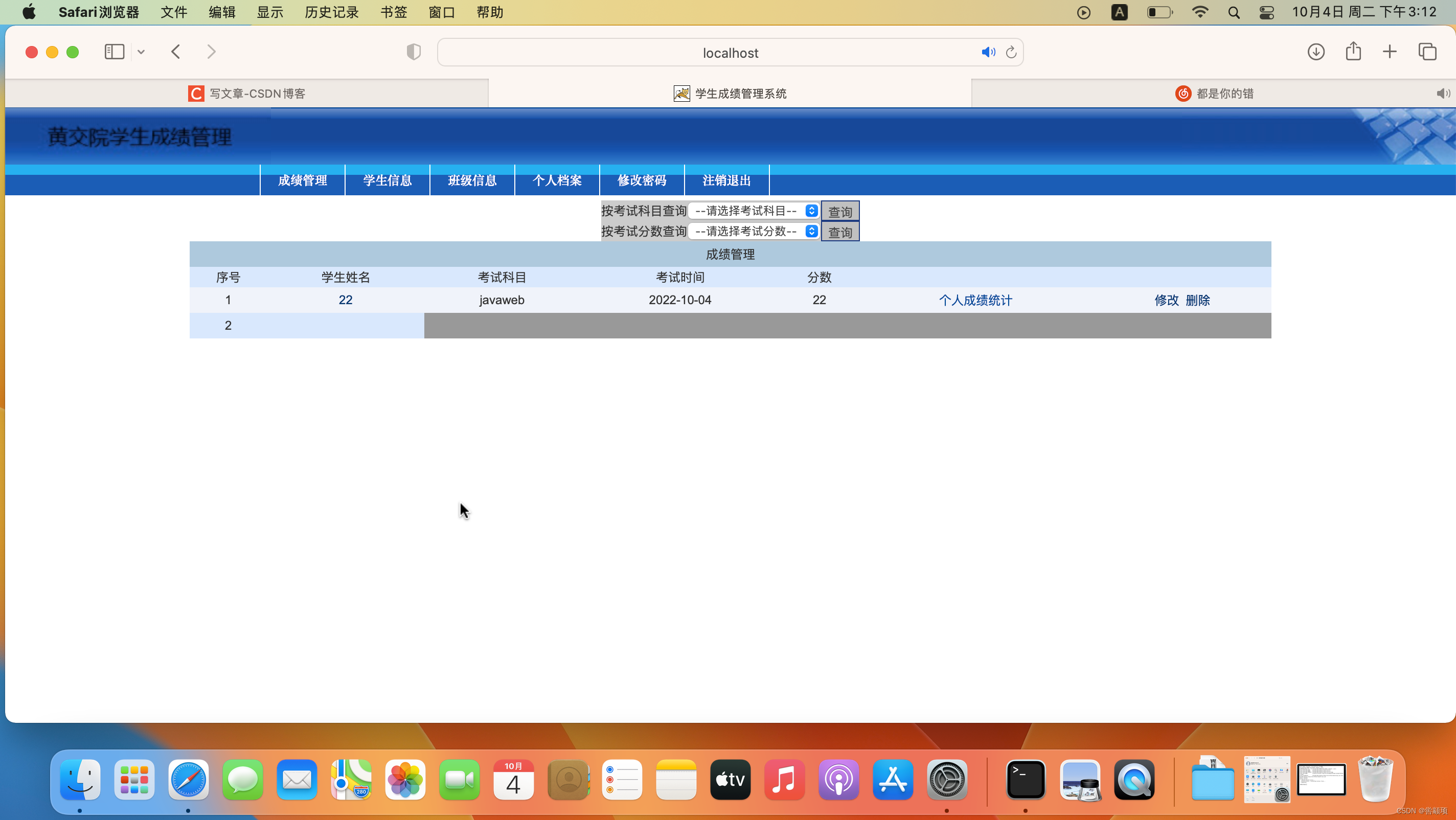Screen dimensions: 1456x820
Task: Switch to the 写文章-CSDN博客 tab
Action: point(246,93)
